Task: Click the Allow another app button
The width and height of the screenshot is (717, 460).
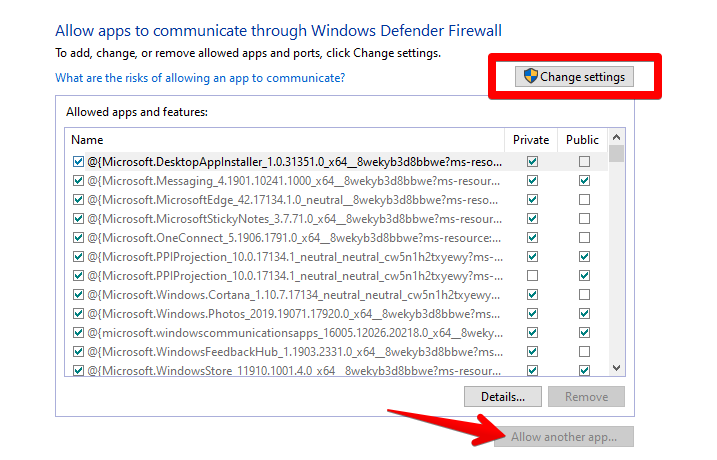Action: pyautogui.click(x=564, y=437)
